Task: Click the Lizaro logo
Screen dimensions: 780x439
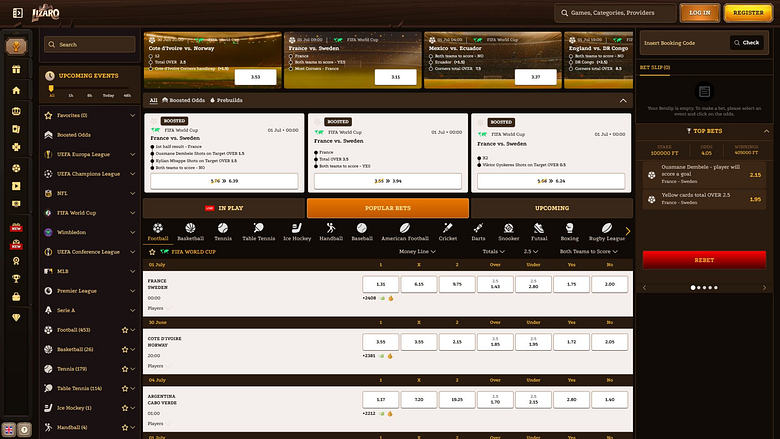Action: pyautogui.click(x=46, y=12)
